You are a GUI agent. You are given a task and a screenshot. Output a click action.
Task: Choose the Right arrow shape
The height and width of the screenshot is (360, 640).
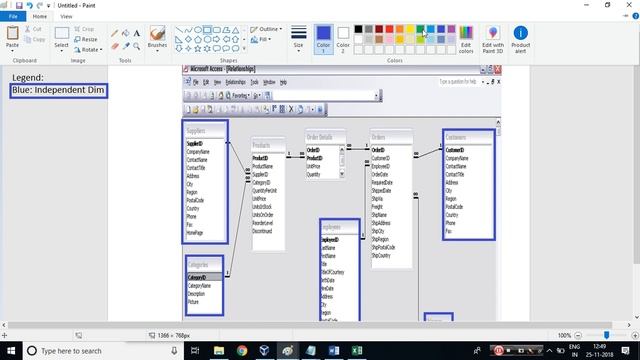tap(217, 40)
